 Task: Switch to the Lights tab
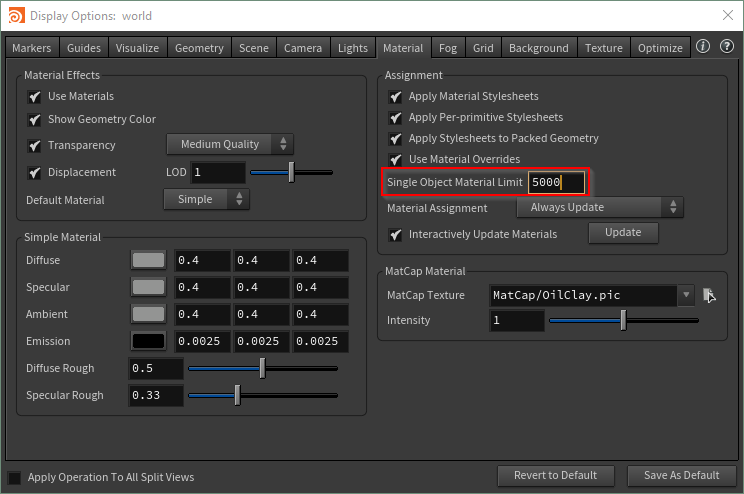coord(353,48)
